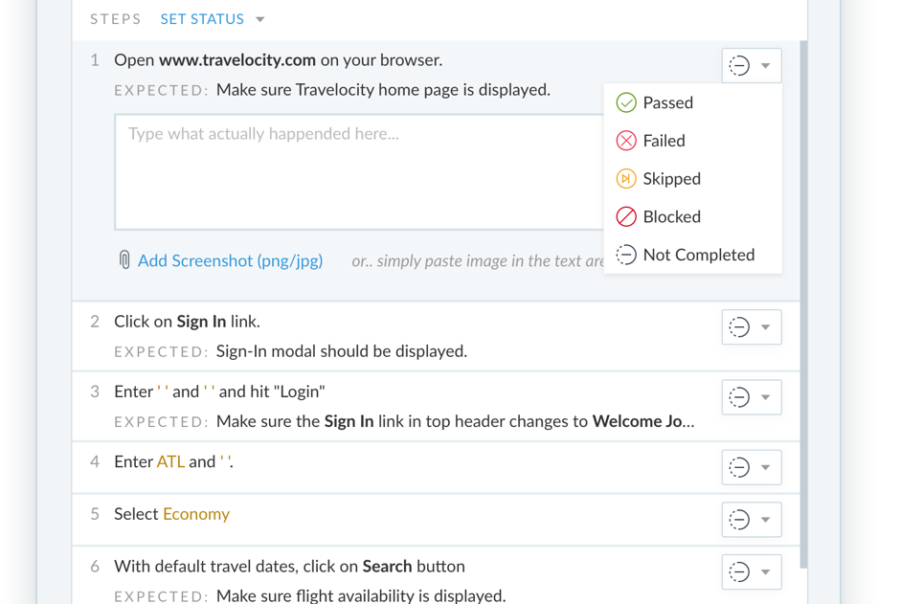Click the step 2 status circle icon

(739, 327)
